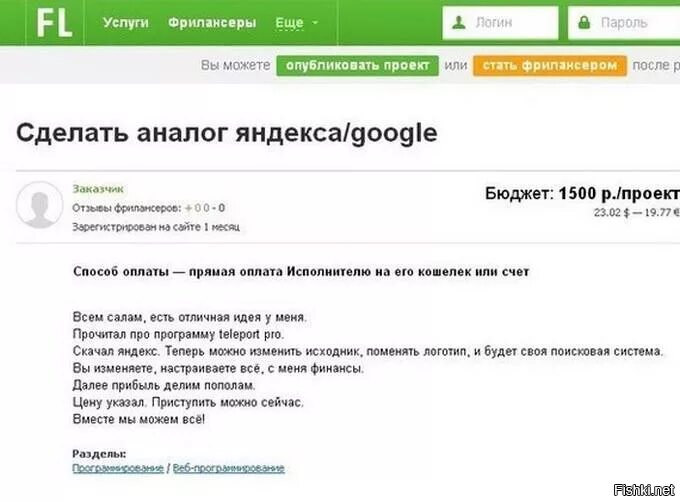Click the project title Сделать аналог яндекса/google
Screen dimensions: 680x502
pos(226,133)
